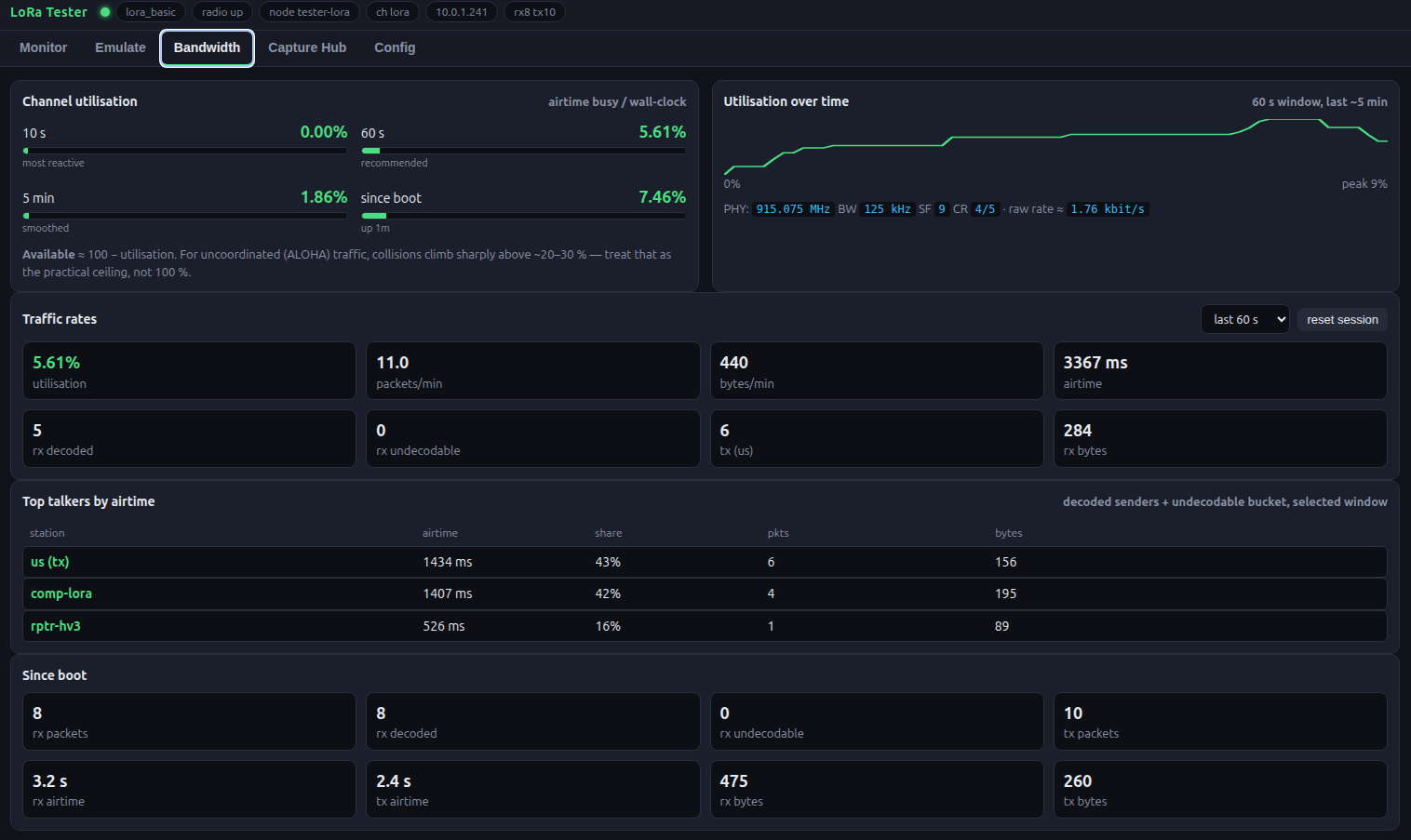
Task: Click the since boot rx decoded card showing 8
Action: [532, 722]
